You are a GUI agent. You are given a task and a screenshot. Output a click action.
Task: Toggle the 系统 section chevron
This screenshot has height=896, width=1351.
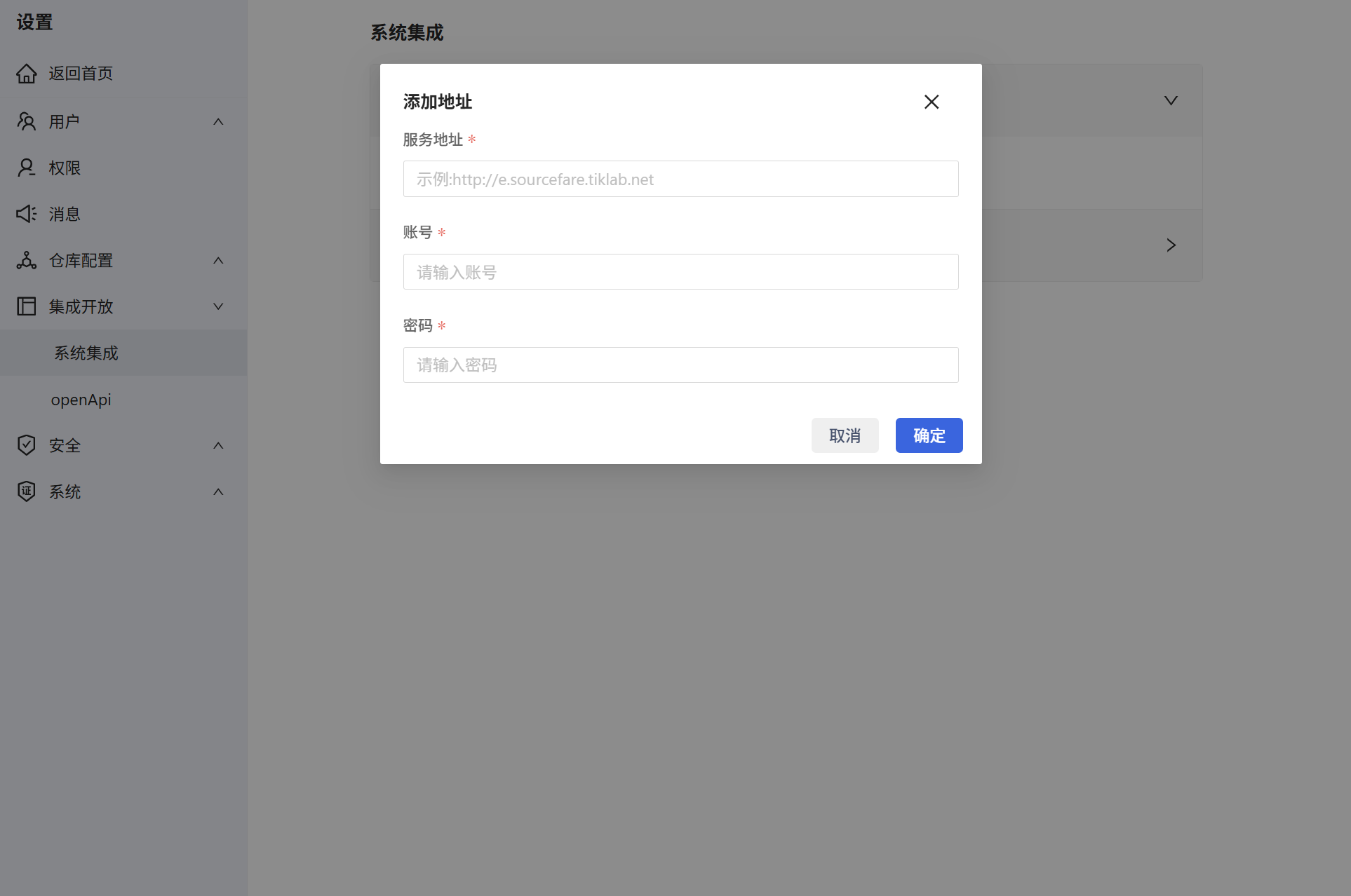click(x=218, y=491)
